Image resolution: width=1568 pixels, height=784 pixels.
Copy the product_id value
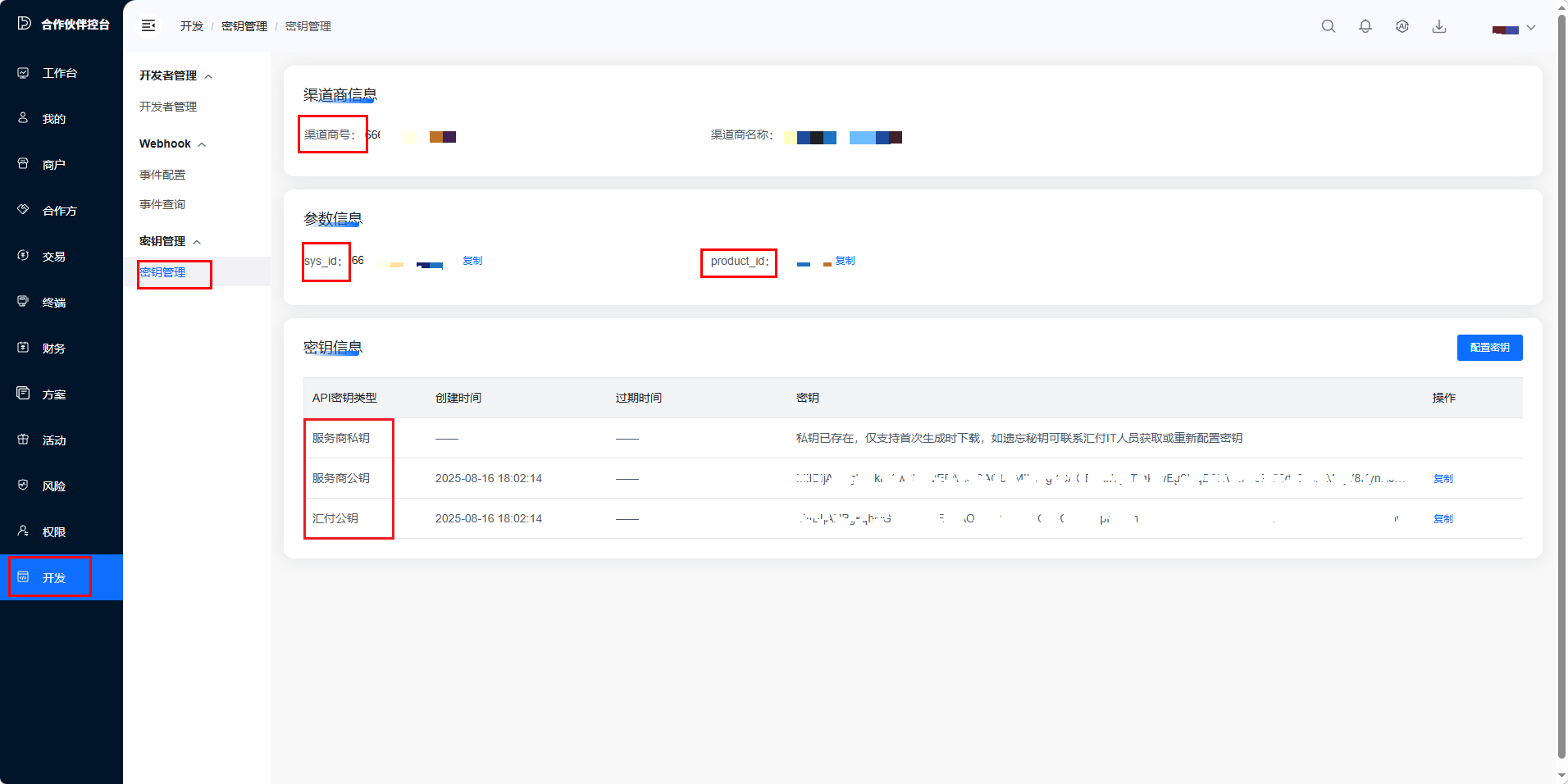(845, 261)
